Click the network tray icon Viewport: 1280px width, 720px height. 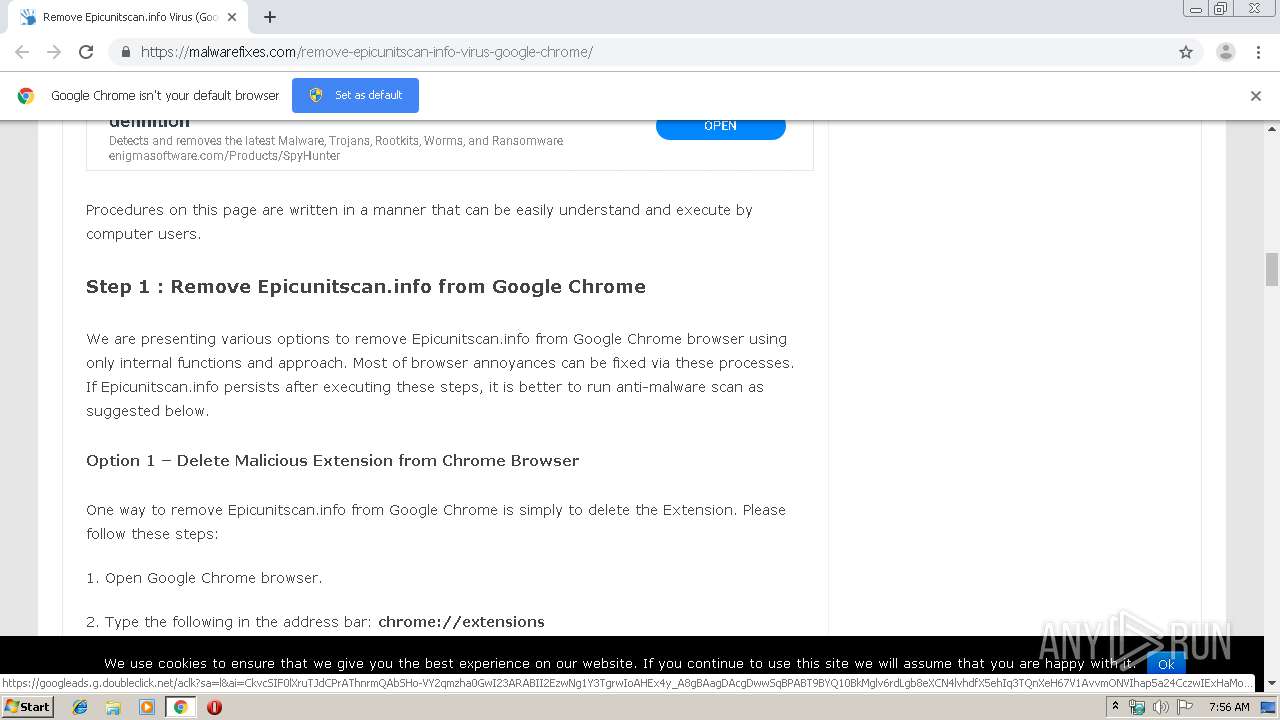point(1137,707)
